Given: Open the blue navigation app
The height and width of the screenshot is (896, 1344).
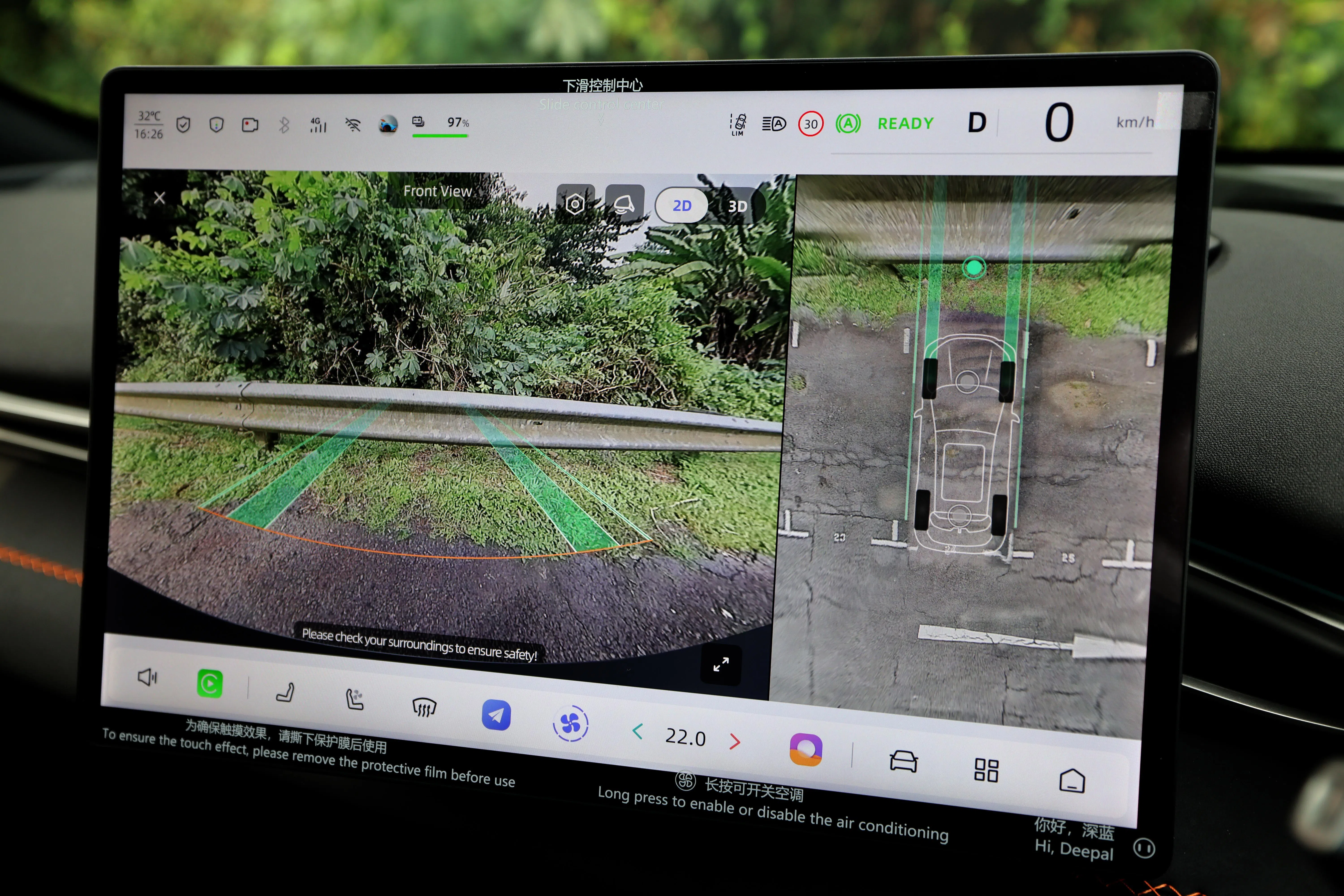Looking at the screenshot, I should tap(496, 715).
